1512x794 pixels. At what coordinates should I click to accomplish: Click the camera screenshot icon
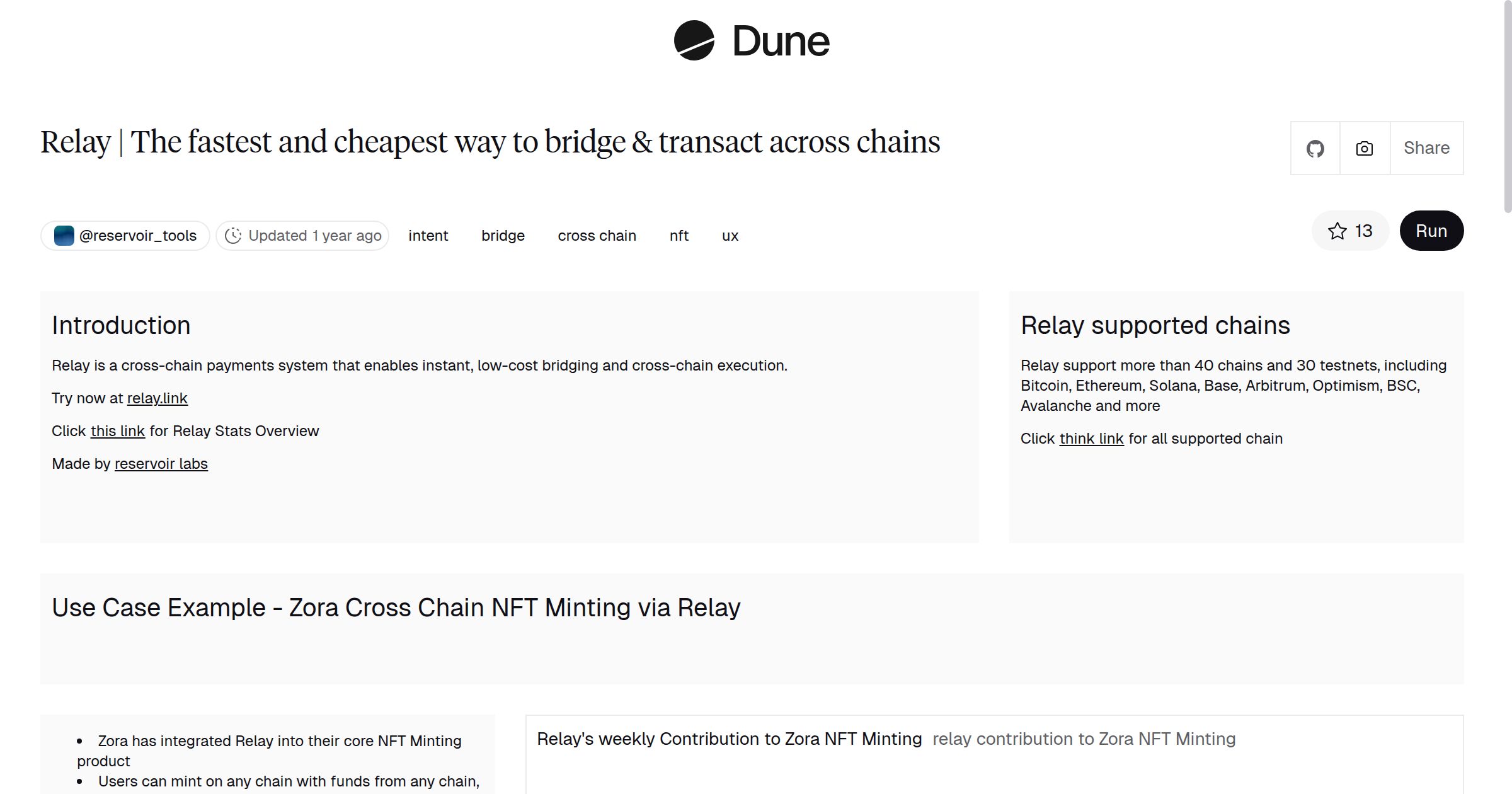1363,147
